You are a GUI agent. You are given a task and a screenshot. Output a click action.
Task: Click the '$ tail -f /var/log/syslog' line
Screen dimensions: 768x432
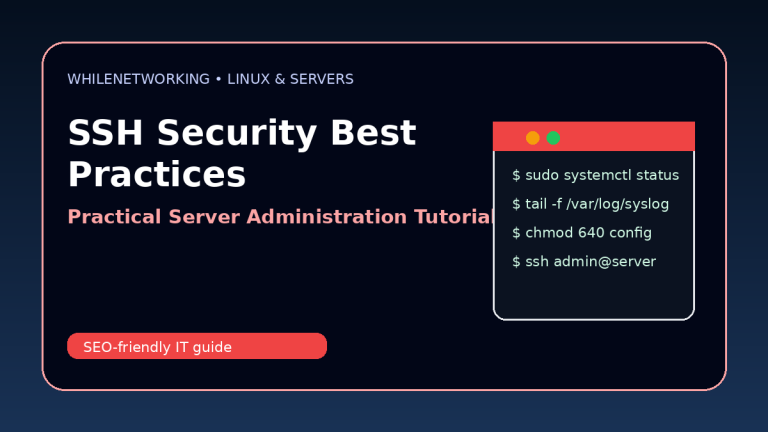click(x=590, y=204)
